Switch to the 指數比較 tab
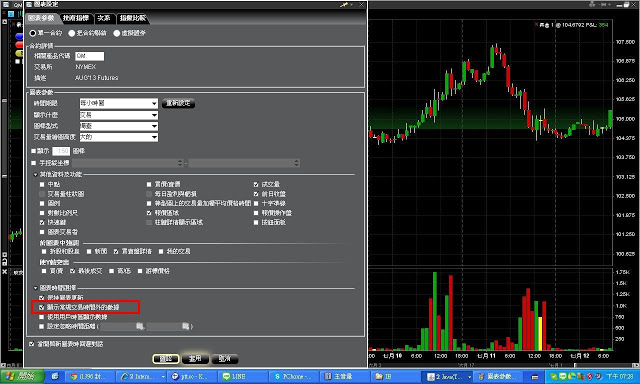The width and height of the screenshot is (640, 384). tap(133, 18)
